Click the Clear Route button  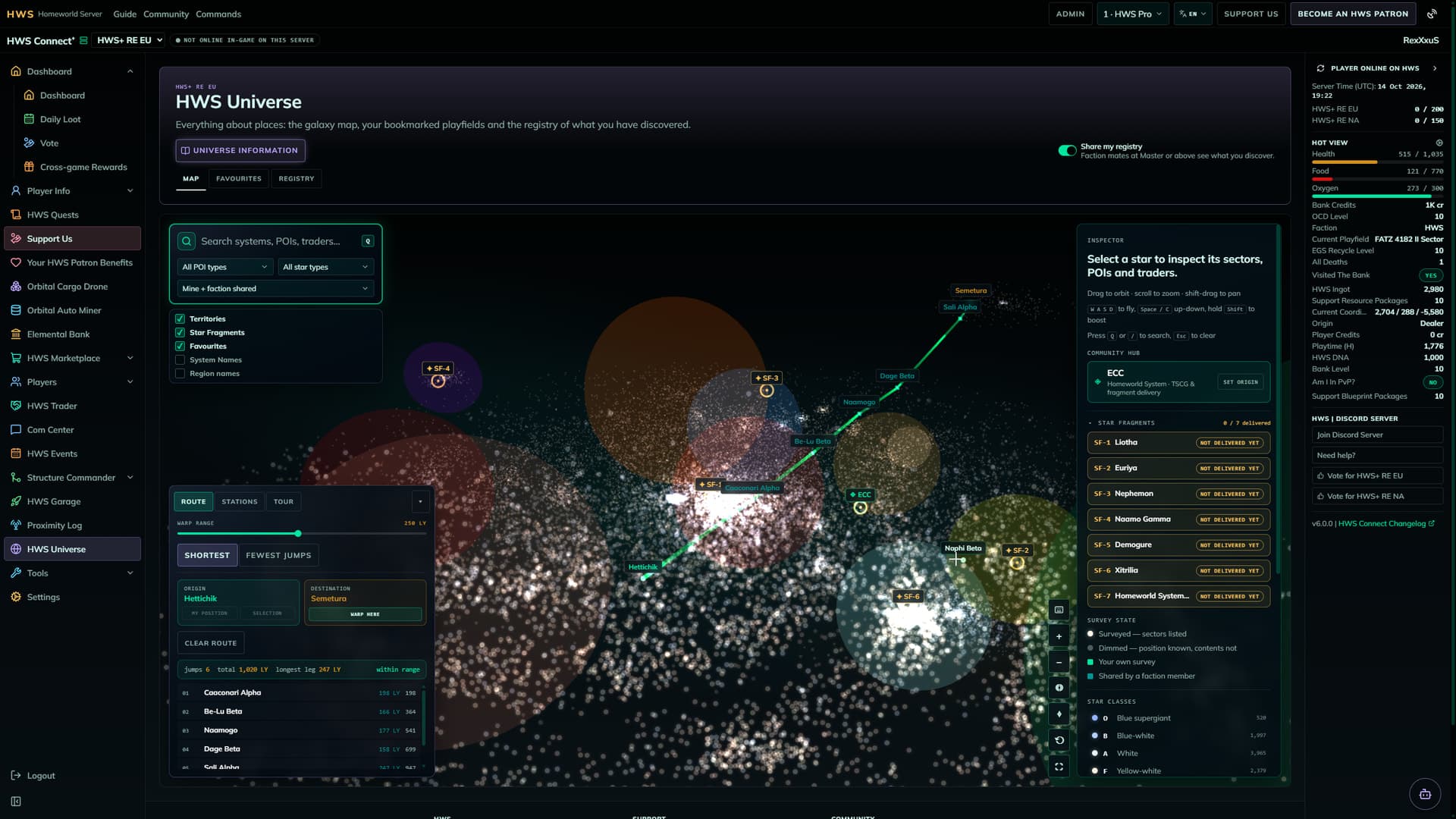click(x=211, y=643)
